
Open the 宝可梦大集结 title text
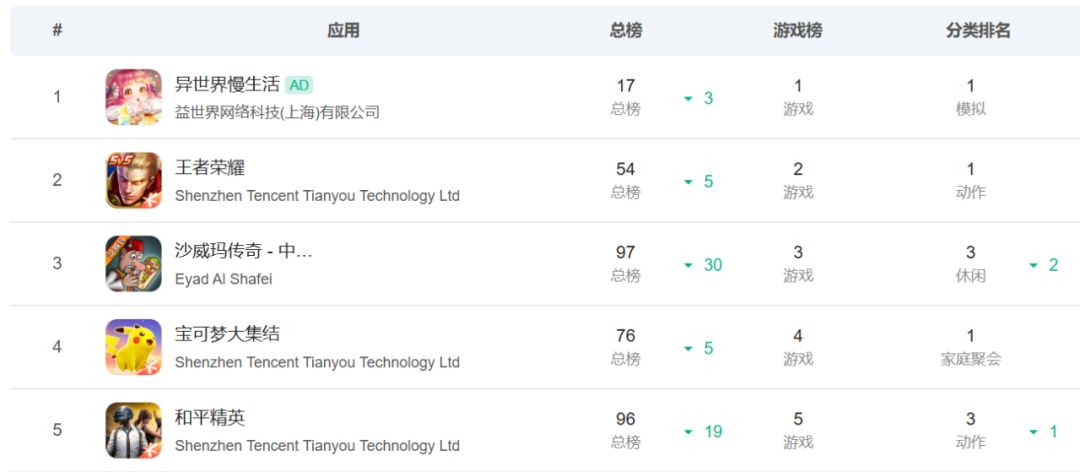[x=227, y=334]
